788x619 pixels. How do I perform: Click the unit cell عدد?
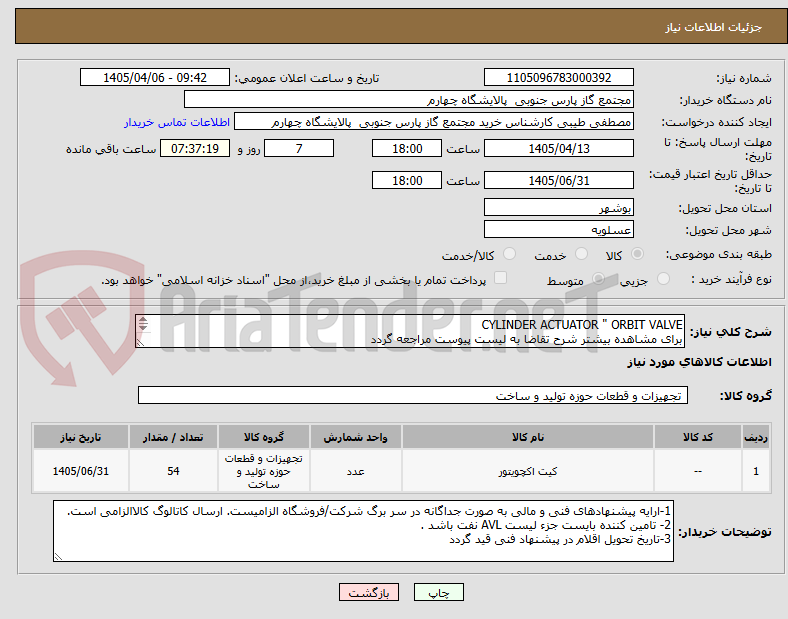356,471
